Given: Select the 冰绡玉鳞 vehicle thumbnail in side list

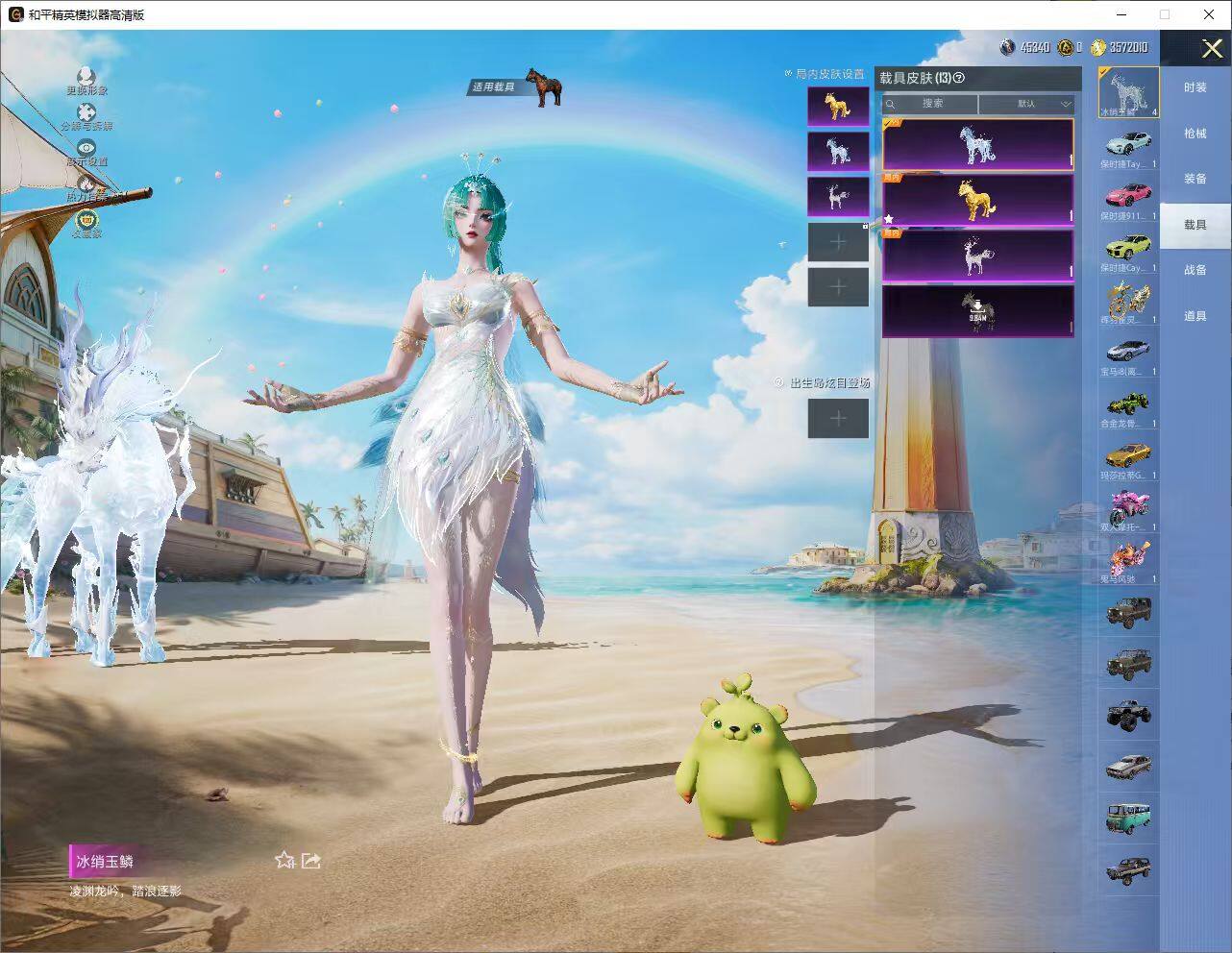Looking at the screenshot, I should [1128, 92].
